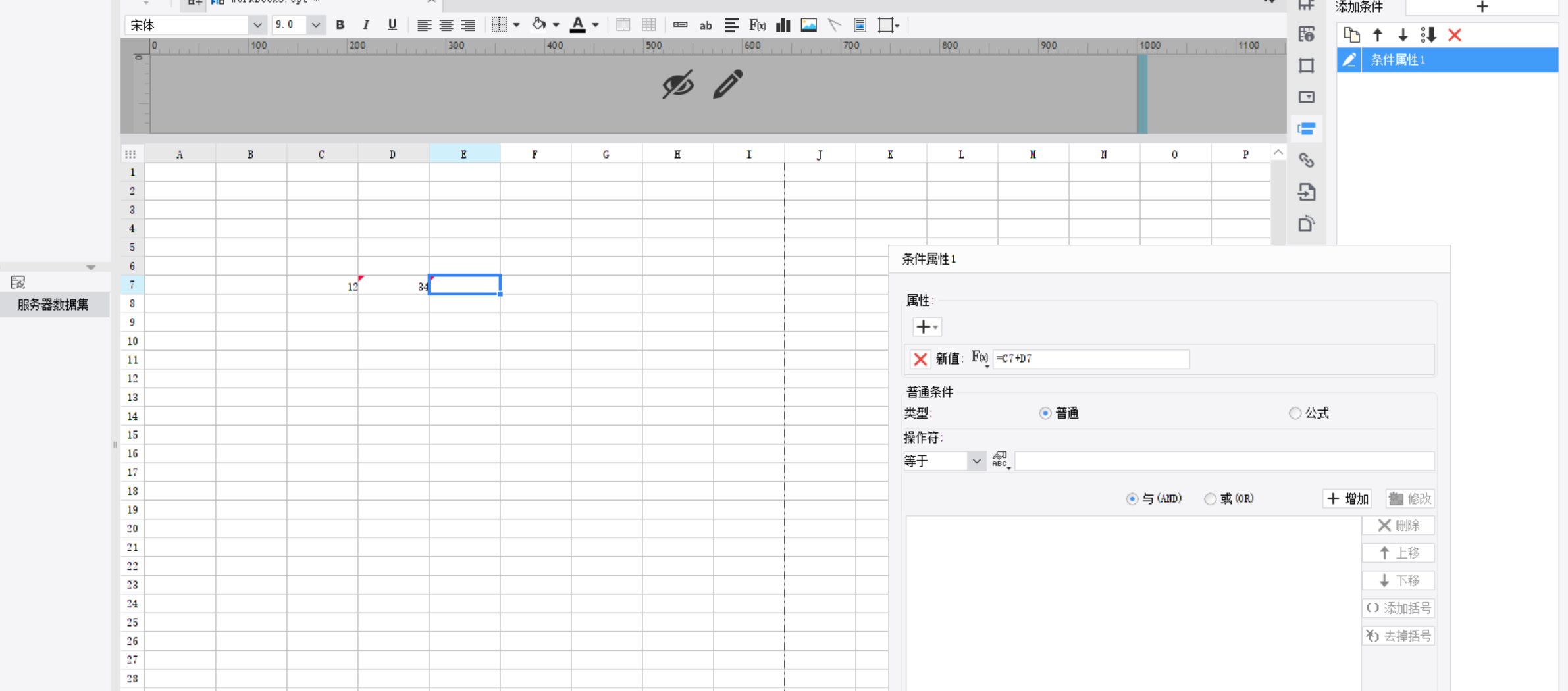This screenshot has width=1568, height=691.
Task: Click the F(x) type selector beside 新值
Action: click(980, 358)
